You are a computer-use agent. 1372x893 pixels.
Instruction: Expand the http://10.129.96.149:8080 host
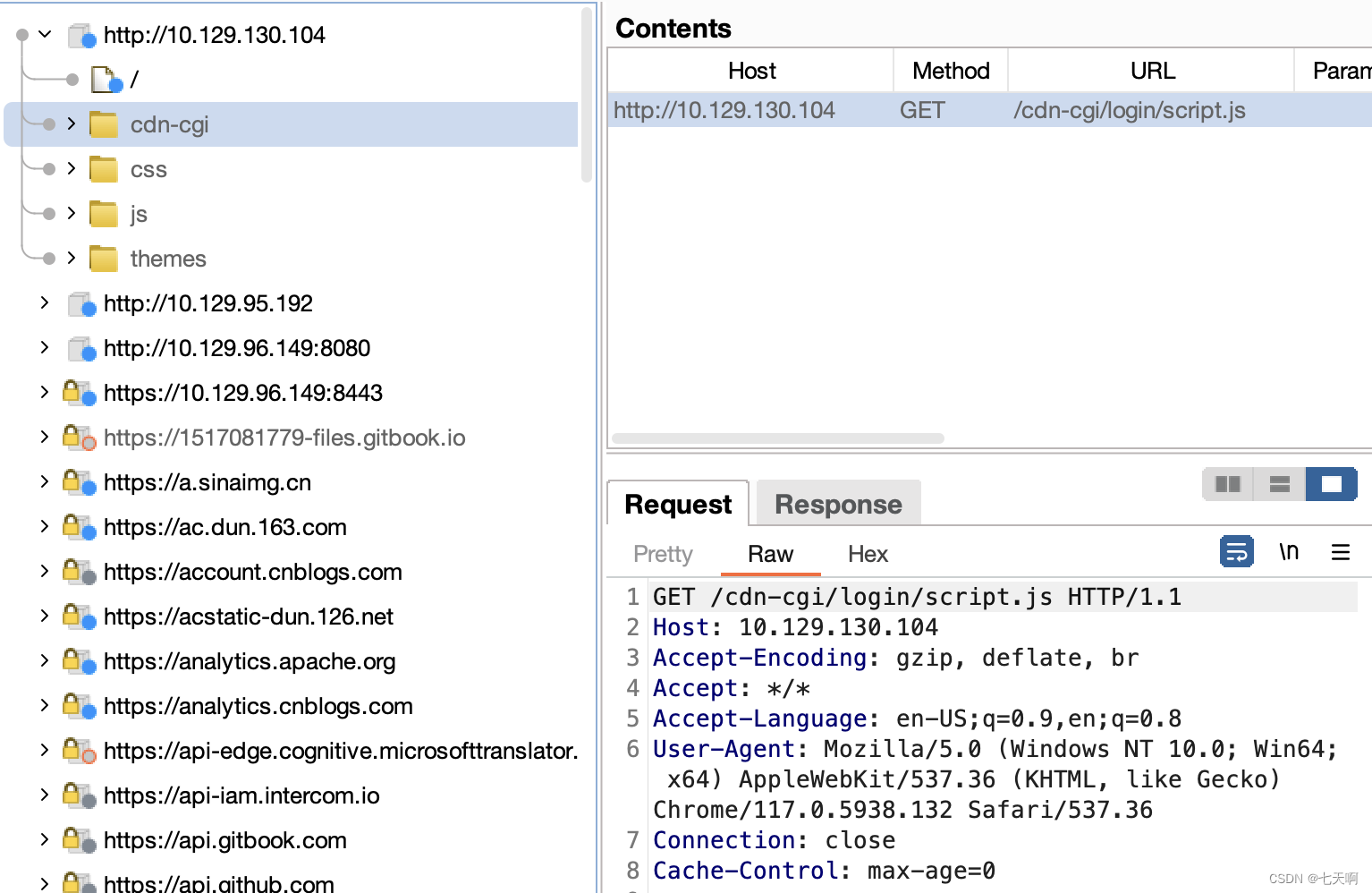45,347
